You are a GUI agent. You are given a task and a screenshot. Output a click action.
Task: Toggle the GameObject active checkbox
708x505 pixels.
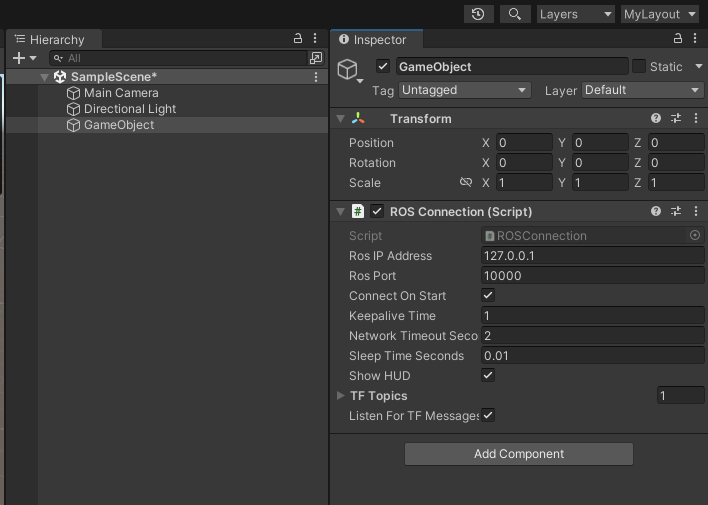pos(383,66)
